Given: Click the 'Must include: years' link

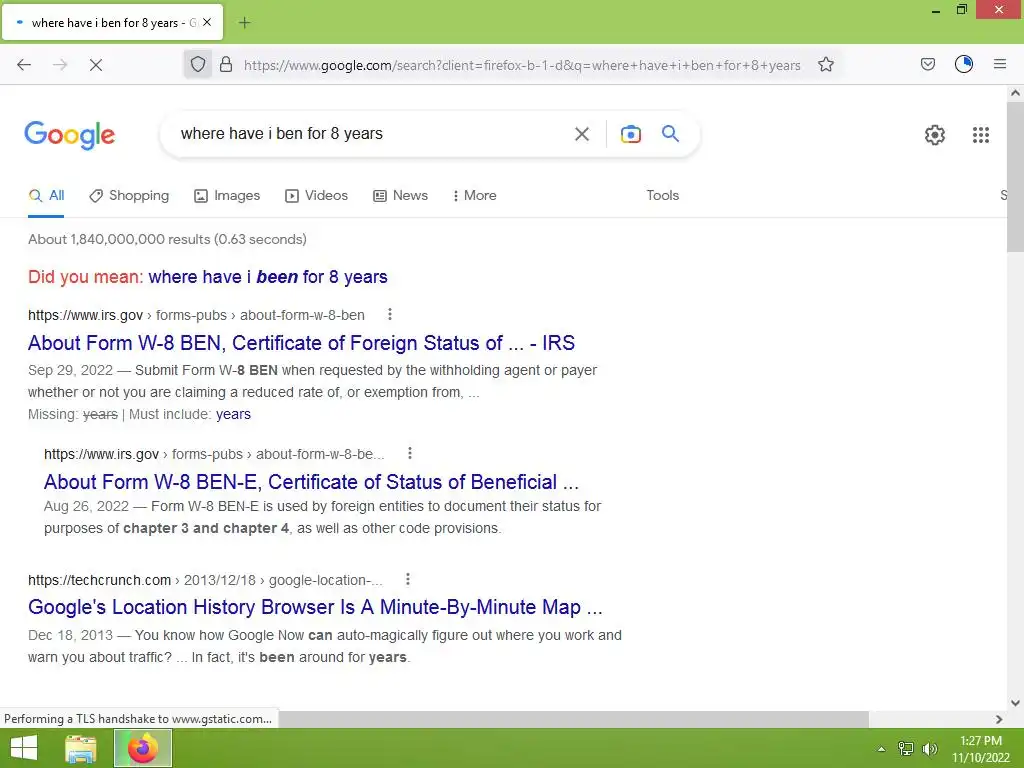Looking at the screenshot, I should (x=233, y=414).
